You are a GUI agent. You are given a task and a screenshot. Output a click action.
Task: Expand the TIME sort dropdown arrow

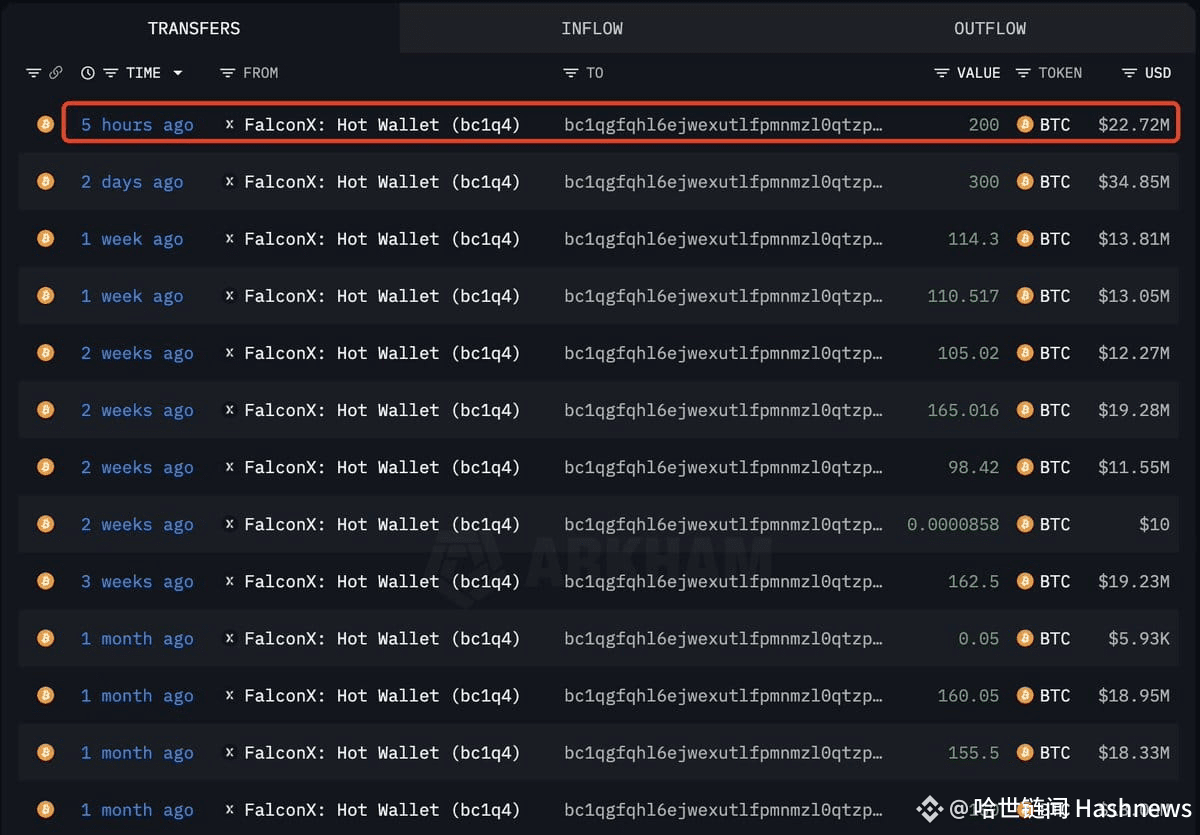click(x=178, y=73)
